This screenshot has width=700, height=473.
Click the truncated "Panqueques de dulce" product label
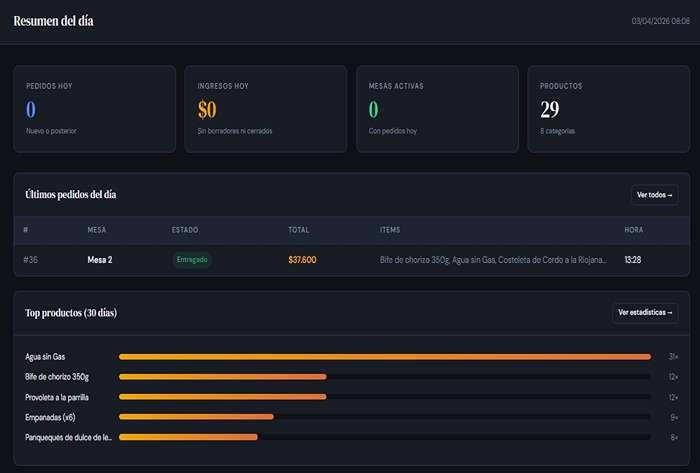click(x=68, y=437)
